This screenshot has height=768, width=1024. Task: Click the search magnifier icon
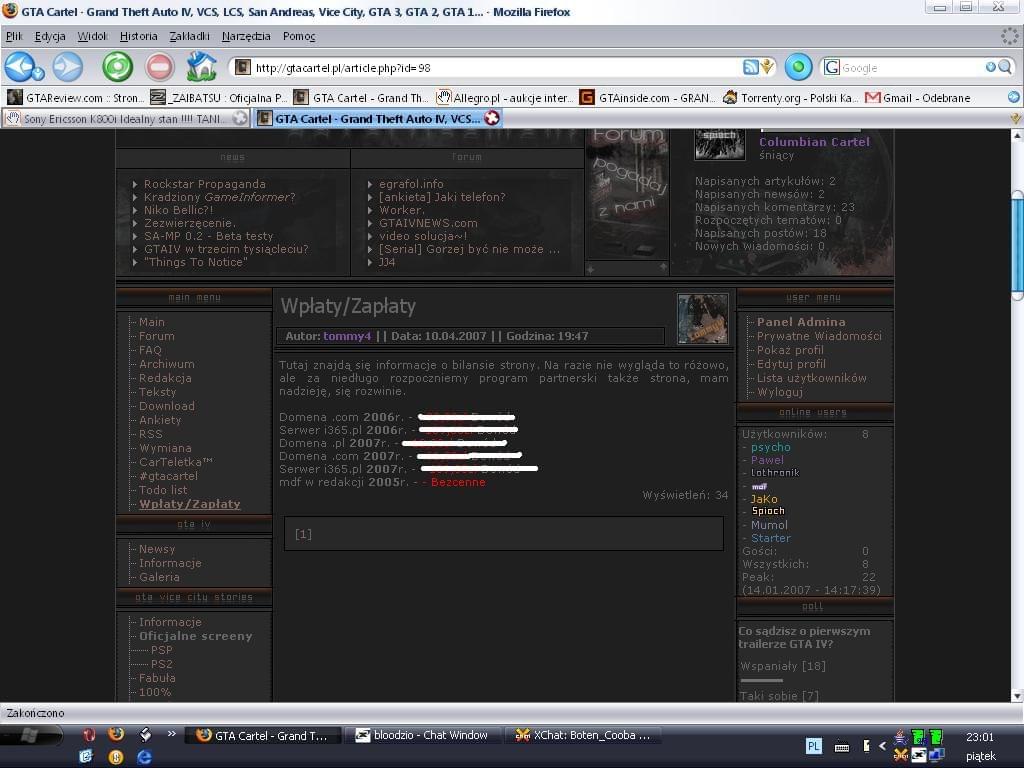click(x=1004, y=67)
